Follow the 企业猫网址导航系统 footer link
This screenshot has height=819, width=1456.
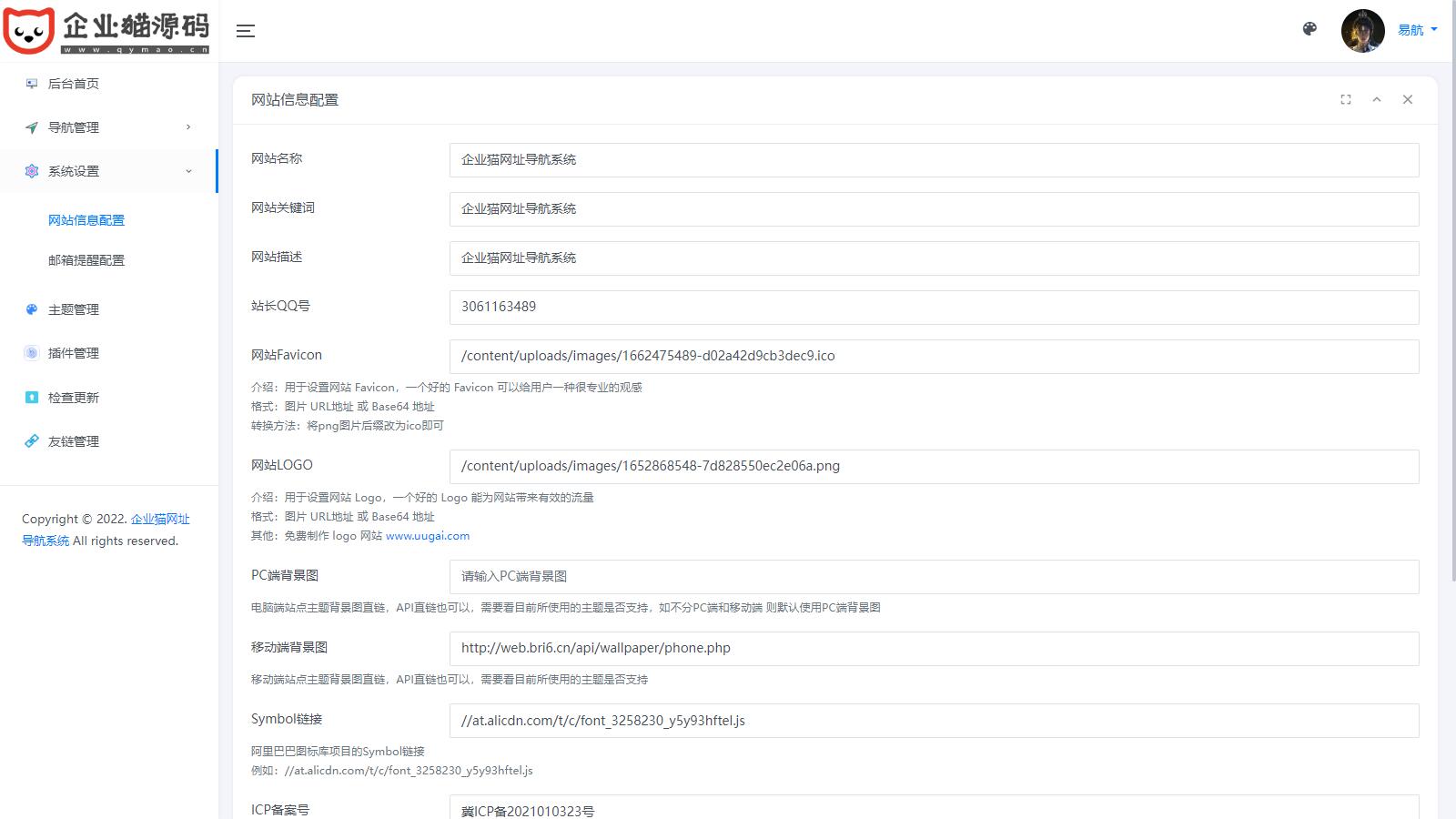pos(160,519)
